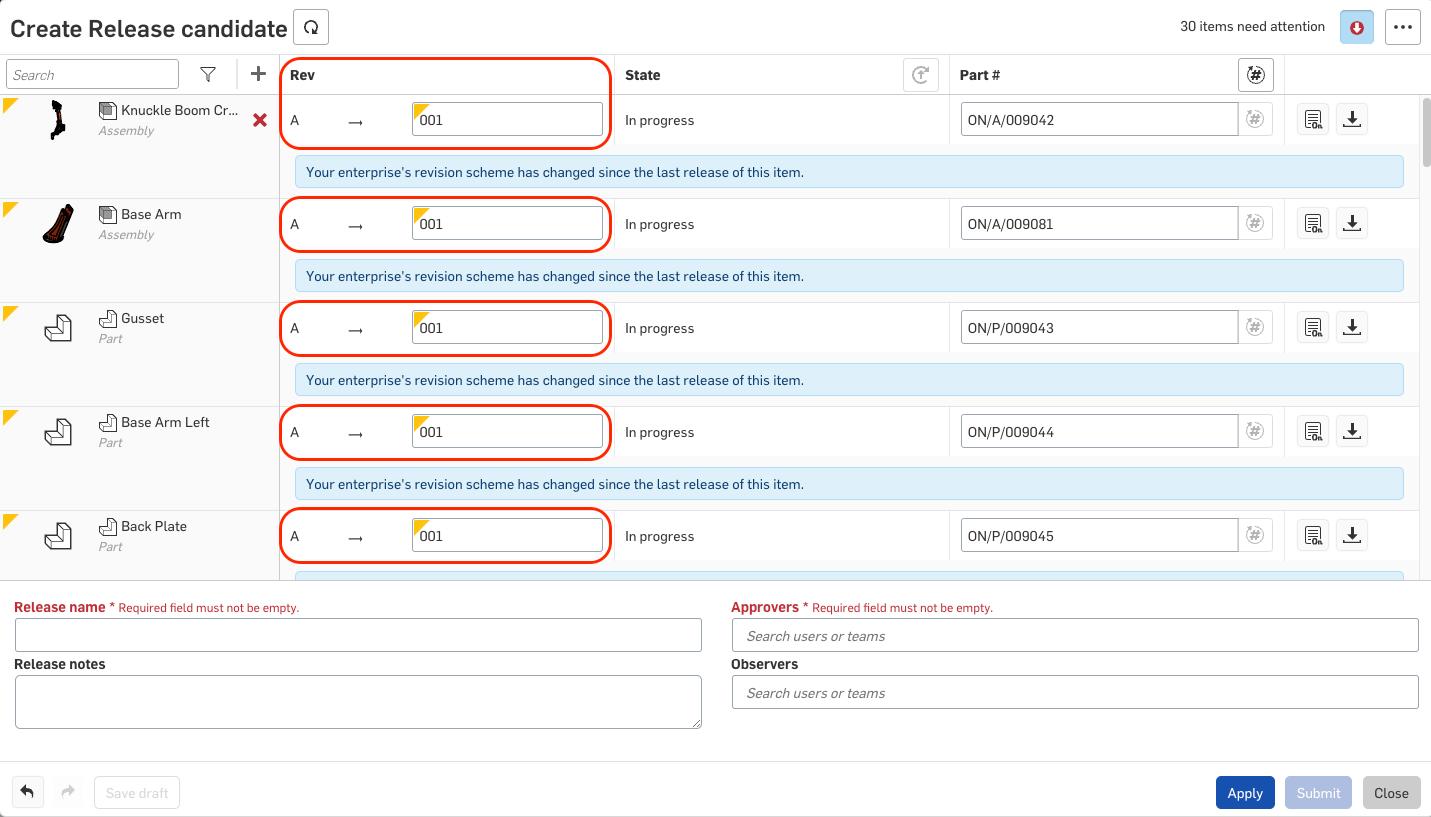Image resolution: width=1431 pixels, height=817 pixels.
Task: Click the Back Plate part thumbnail
Action: point(58,536)
